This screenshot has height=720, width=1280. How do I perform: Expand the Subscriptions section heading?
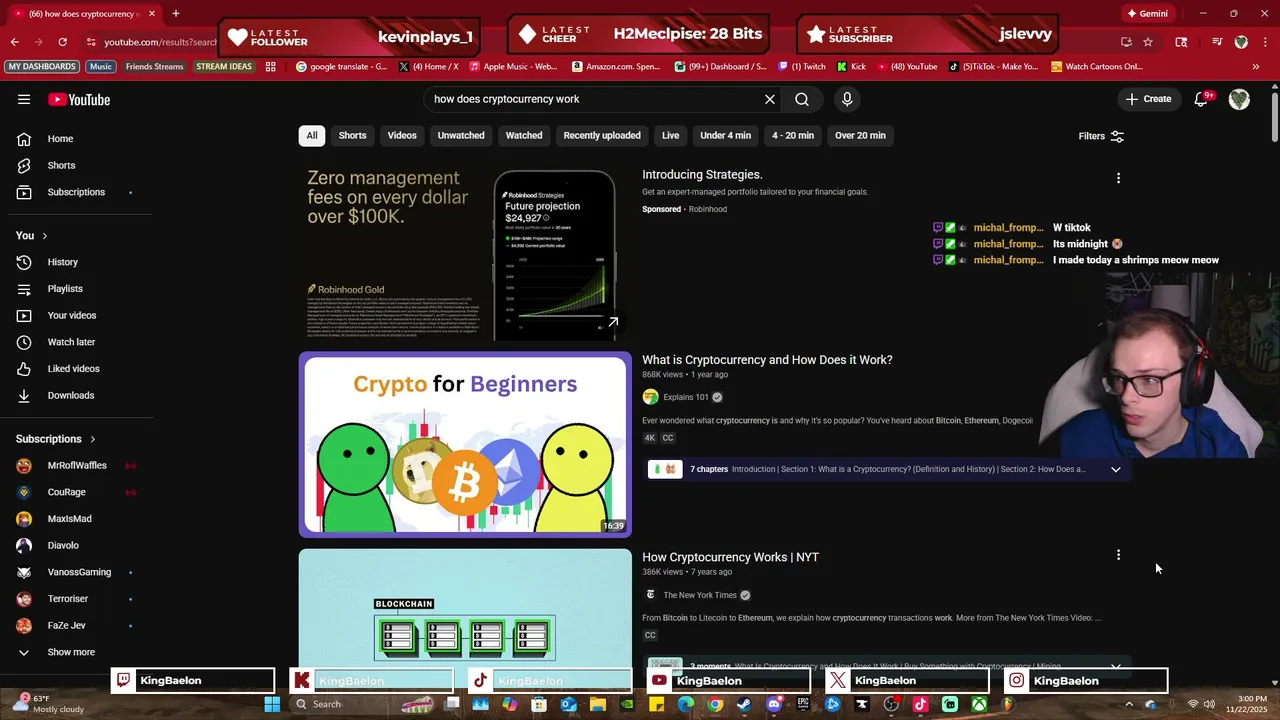pos(56,439)
